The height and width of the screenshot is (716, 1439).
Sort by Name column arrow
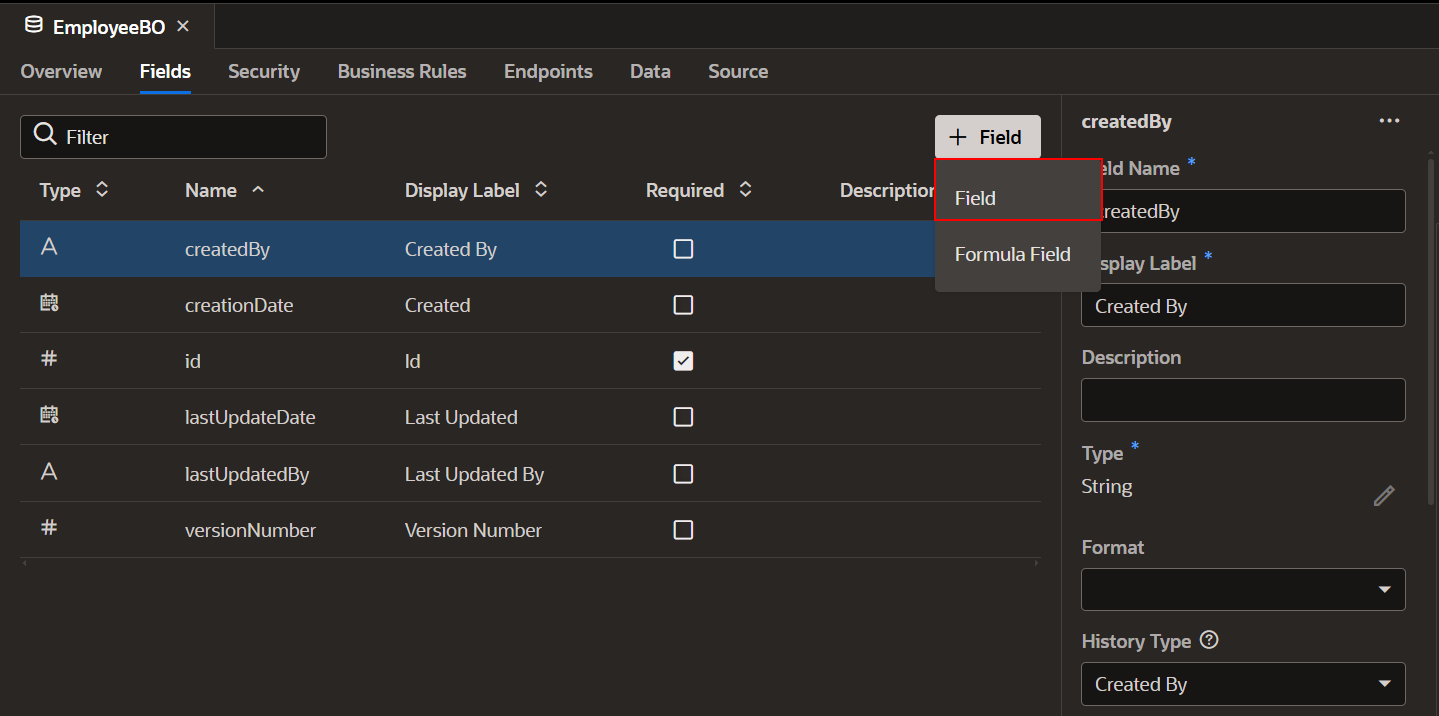[258, 189]
